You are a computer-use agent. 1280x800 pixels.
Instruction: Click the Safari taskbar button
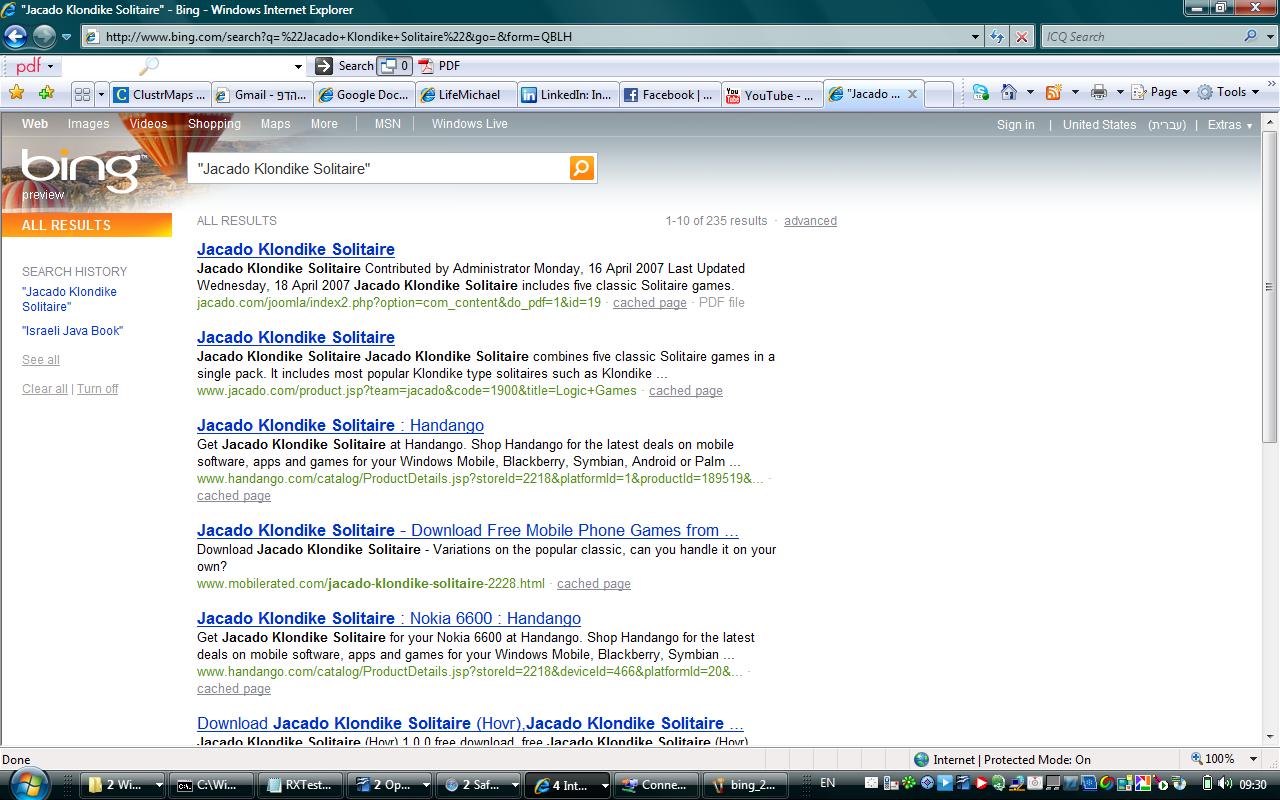(x=480, y=785)
